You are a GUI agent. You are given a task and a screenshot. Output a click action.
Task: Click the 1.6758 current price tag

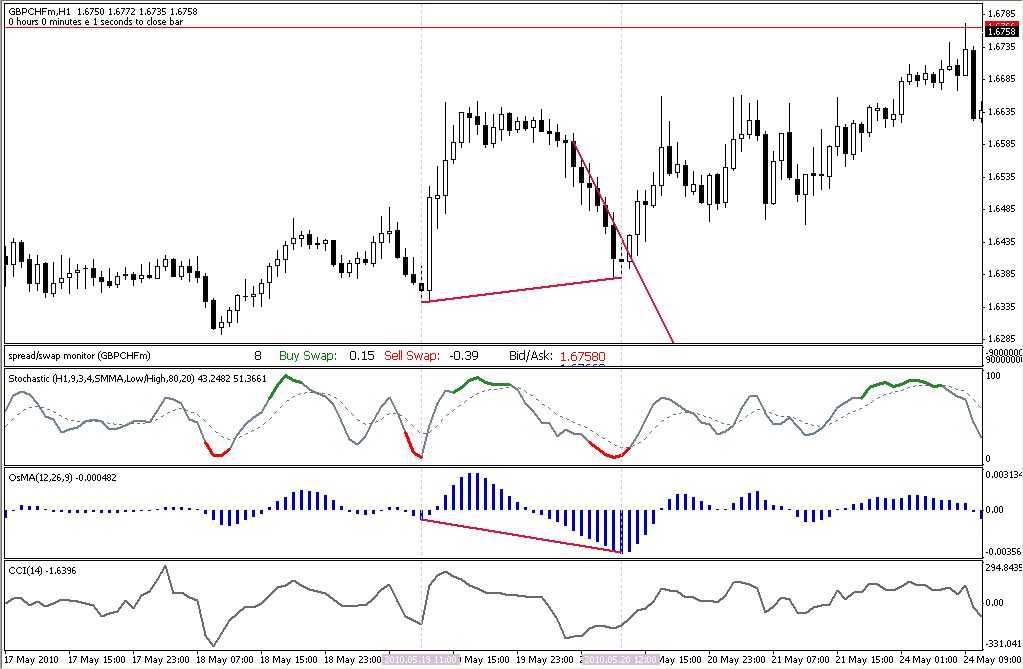pos(1001,31)
